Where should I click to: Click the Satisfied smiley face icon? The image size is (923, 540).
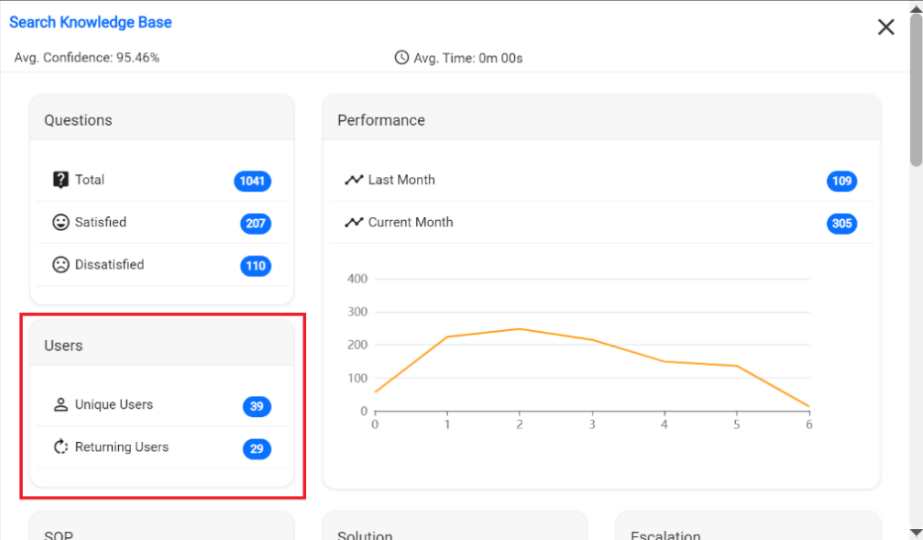pos(61,222)
